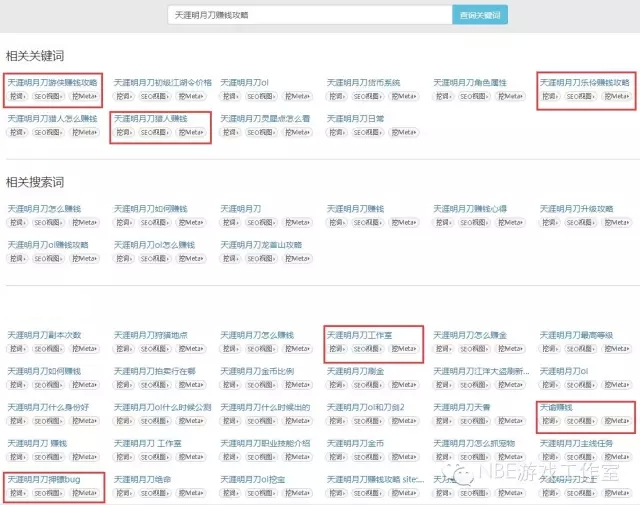Image resolution: width=640 pixels, height=505 pixels.
Task: Click 挖词 under 天涯明月刀游侠赚钱攻略
Action: [x=19, y=96]
